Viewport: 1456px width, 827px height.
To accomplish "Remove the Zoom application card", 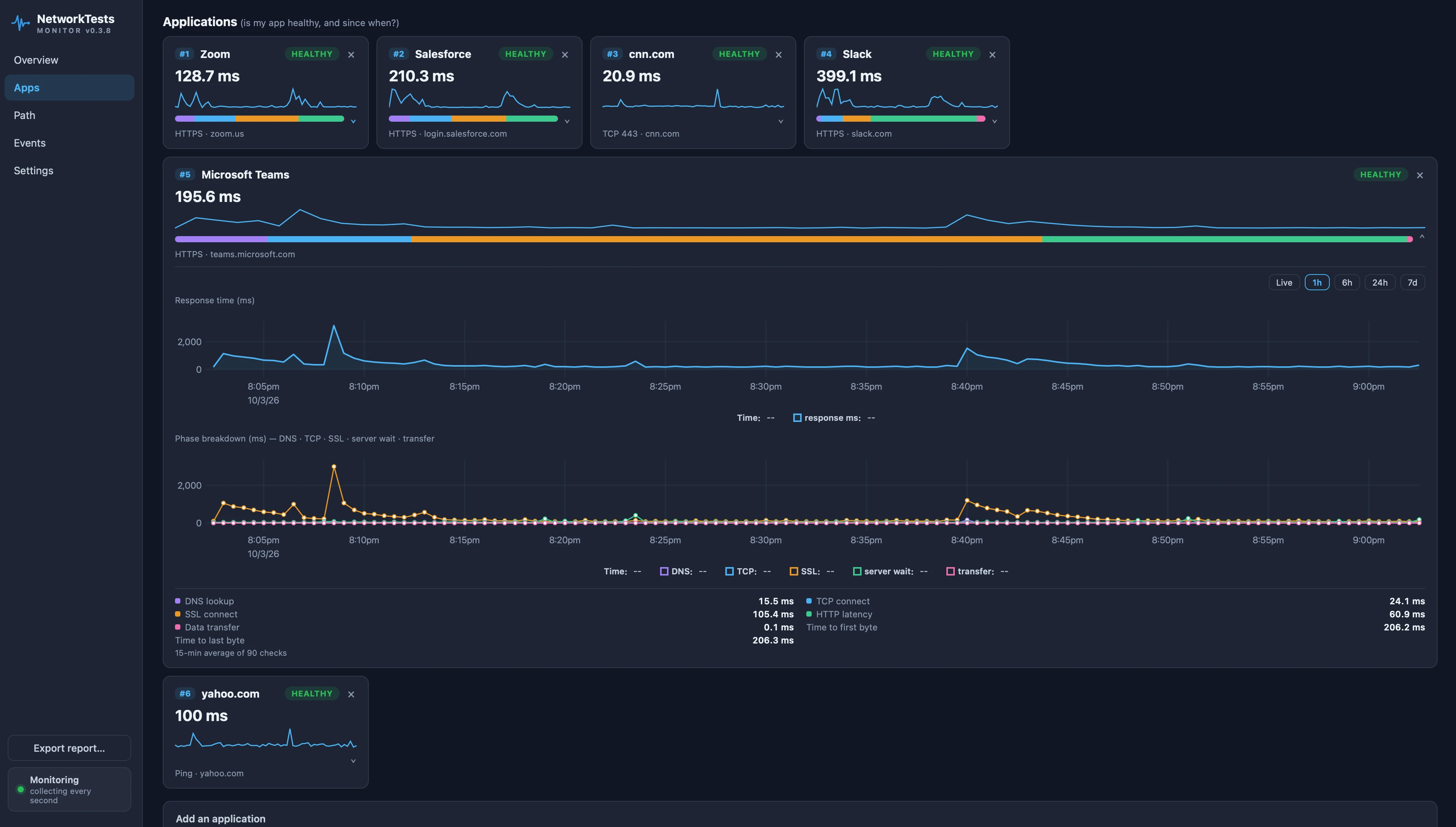I will point(352,55).
